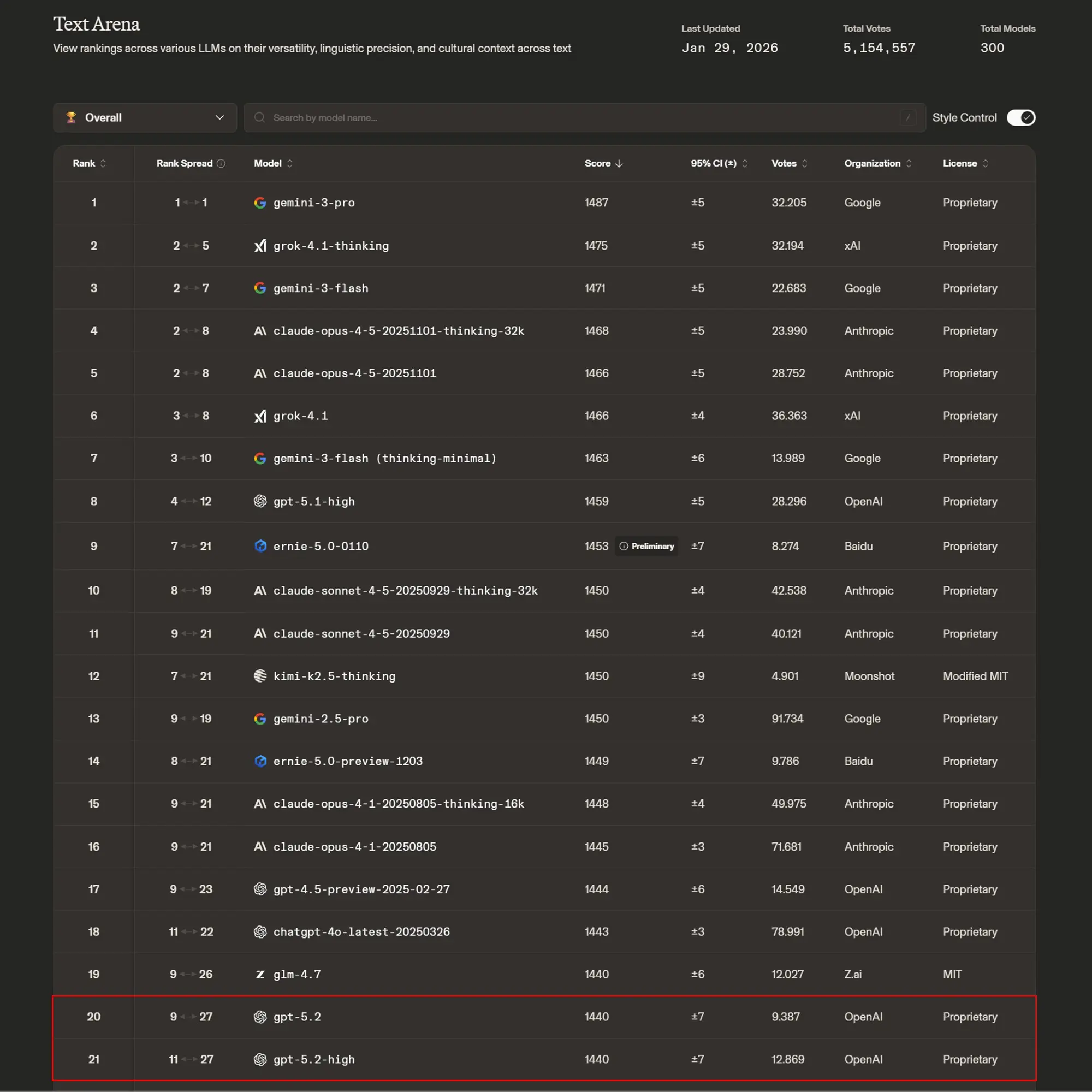This screenshot has width=1092, height=1092.
Task: Click the Baidu icon next to ernie-5.0-0110
Action: (x=260, y=546)
